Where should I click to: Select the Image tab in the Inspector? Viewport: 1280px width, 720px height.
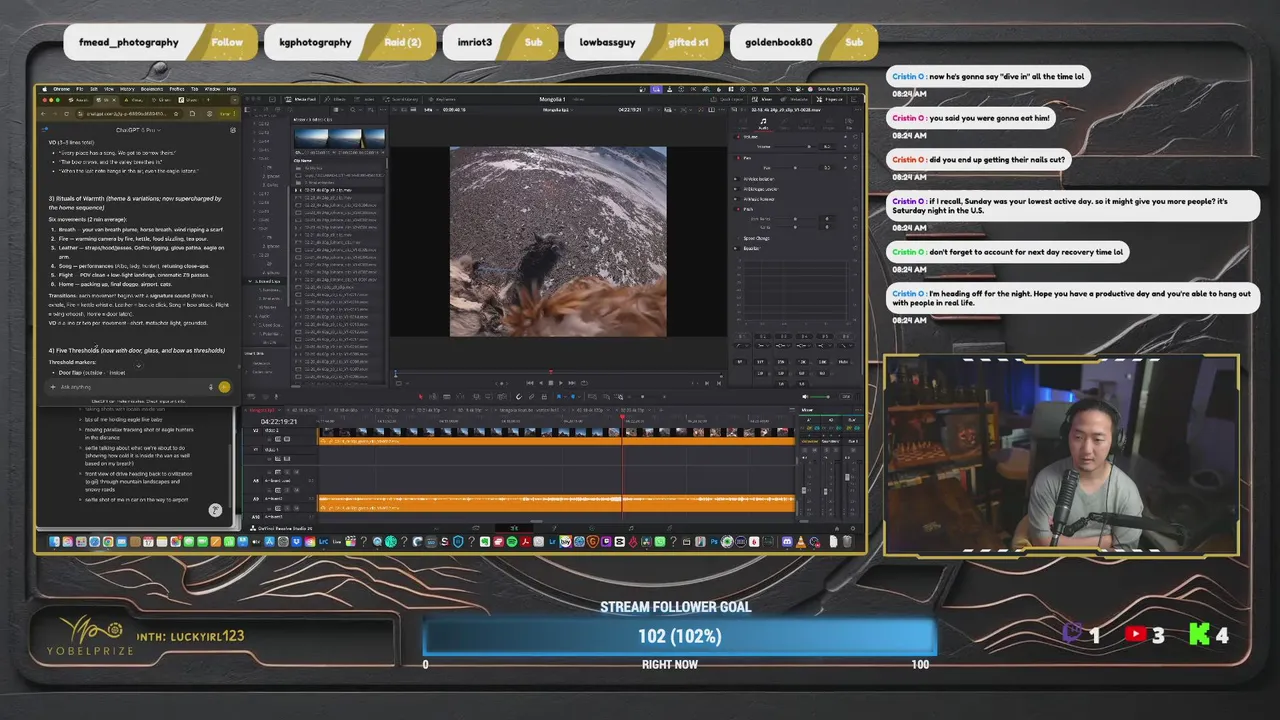tap(829, 124)
